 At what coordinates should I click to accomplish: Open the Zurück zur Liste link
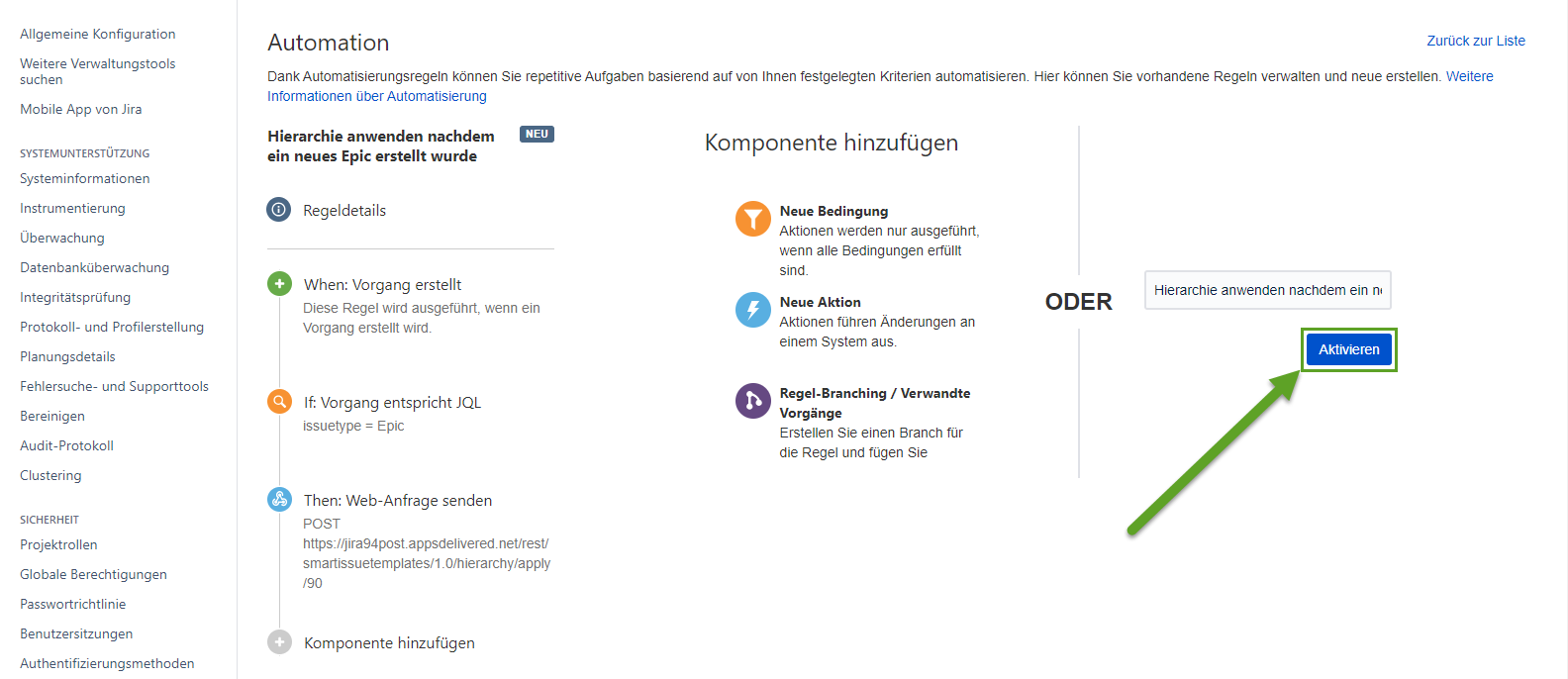[x=1475, y=41]
